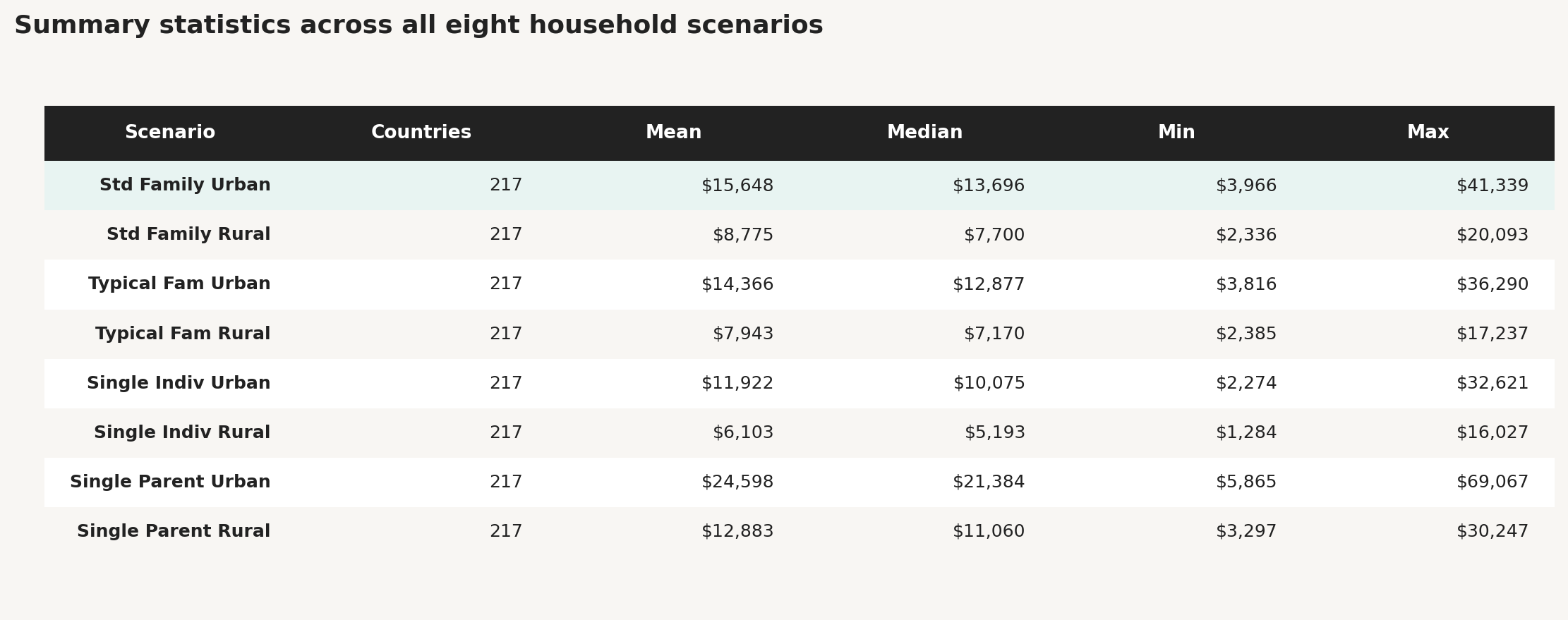Click the $15,648 mean value cell
The image size is (1568, 620).
tap(737, 186)
